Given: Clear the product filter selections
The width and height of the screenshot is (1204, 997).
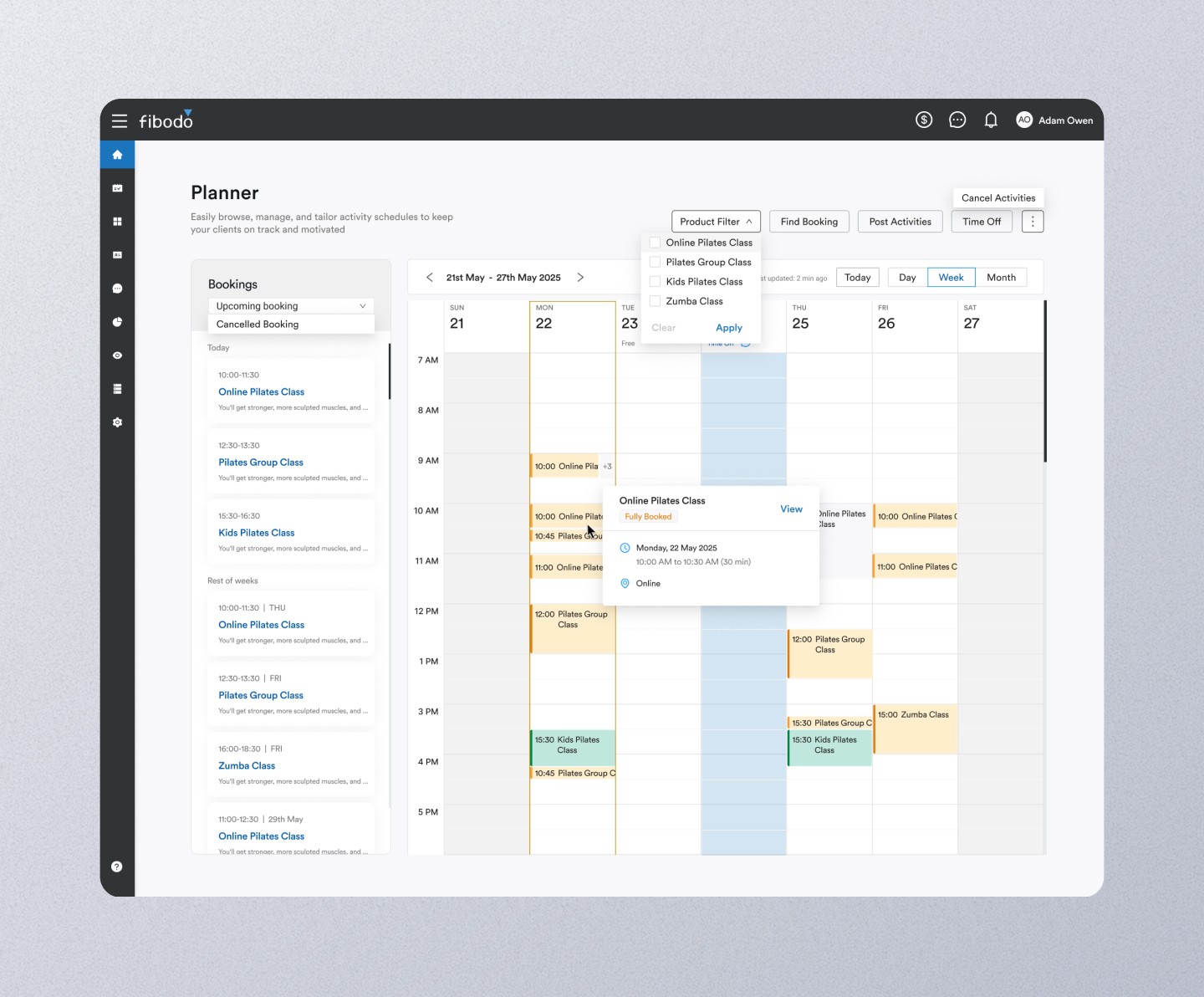Looking at the screenshot, I should [663, 328].
